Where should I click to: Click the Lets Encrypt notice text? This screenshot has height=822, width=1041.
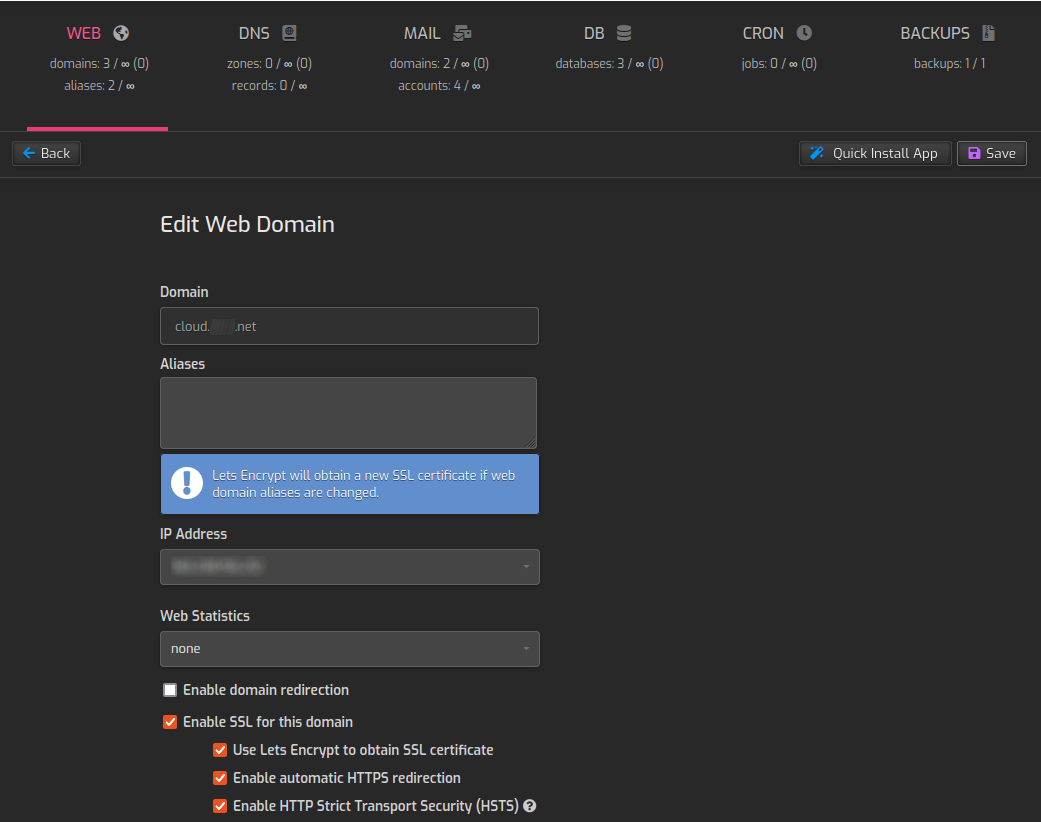[x=363, y=484]
